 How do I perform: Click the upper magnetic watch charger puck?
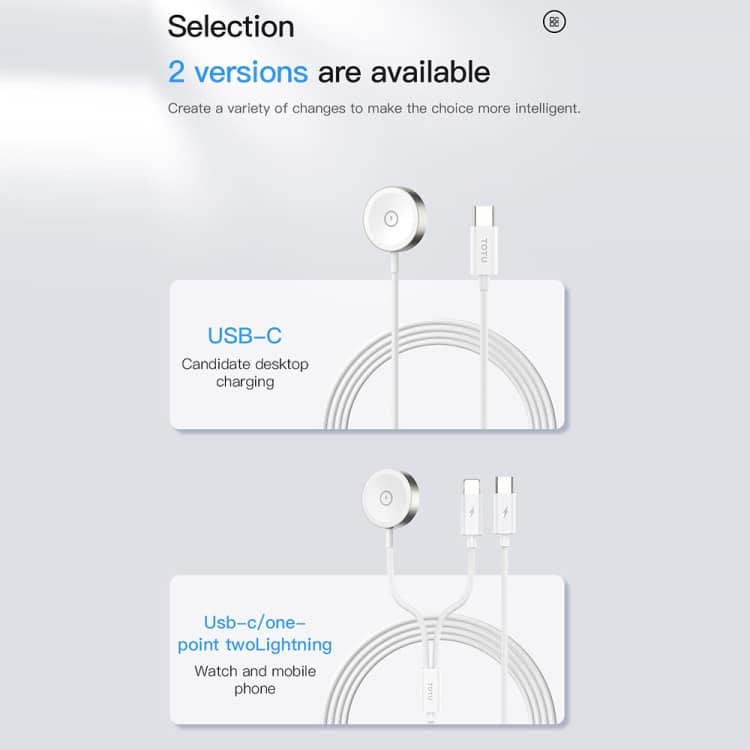[x=394, y=219]
